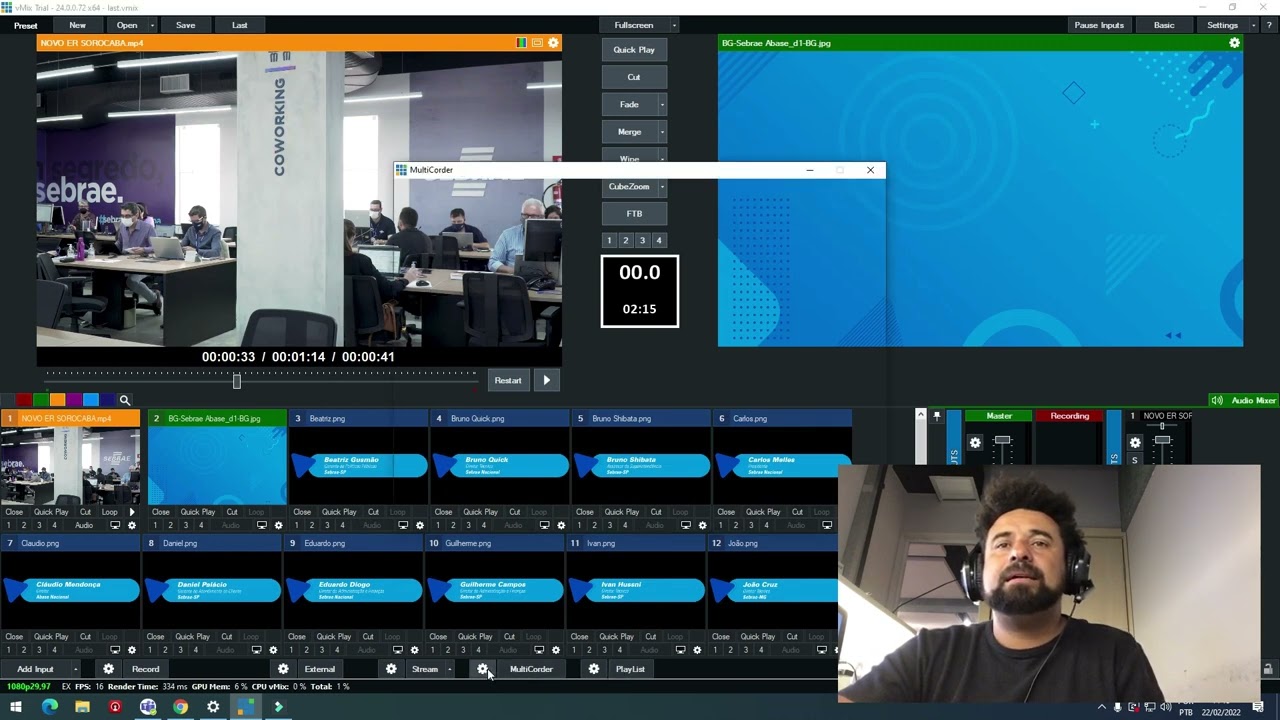Click the Quick Play transition button
This screenshot has width=1280, height=720.
pos(634,50)
